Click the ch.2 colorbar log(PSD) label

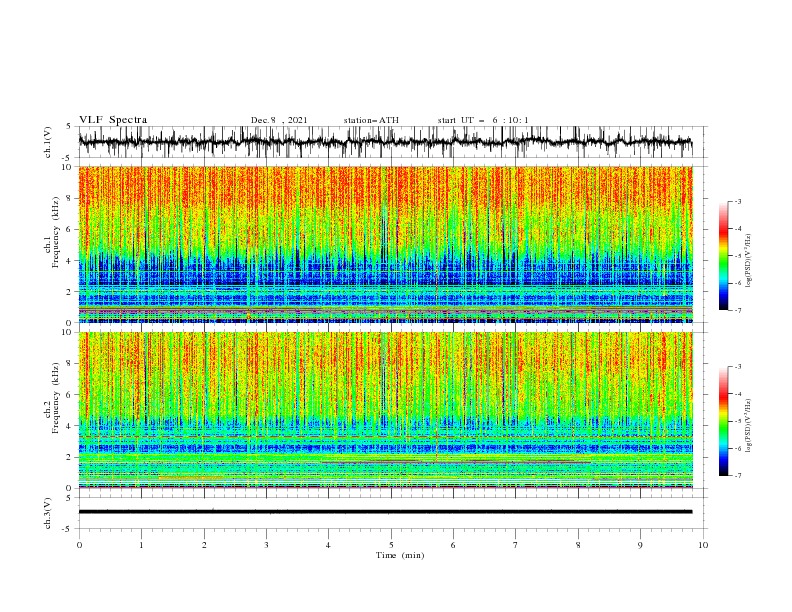pyautogui.click(x=748, y=425)
